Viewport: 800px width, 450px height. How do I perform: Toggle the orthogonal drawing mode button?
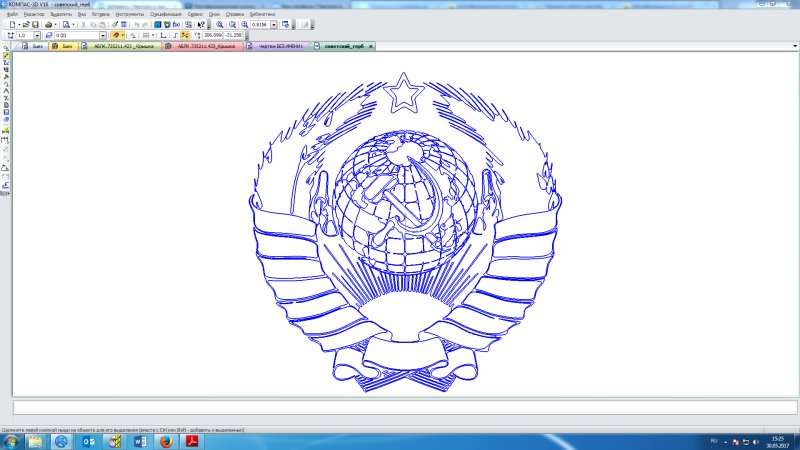(x=163, y=36)
